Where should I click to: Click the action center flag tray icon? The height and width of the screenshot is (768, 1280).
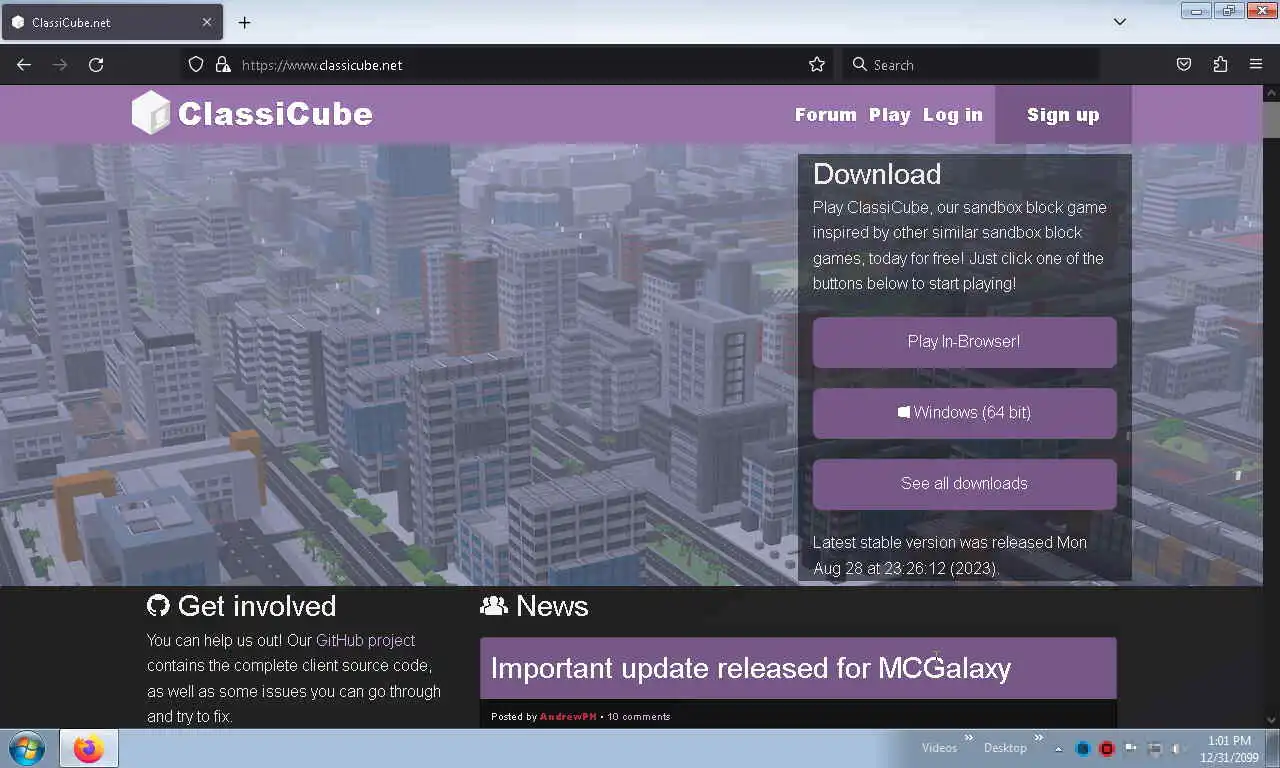1131,749
